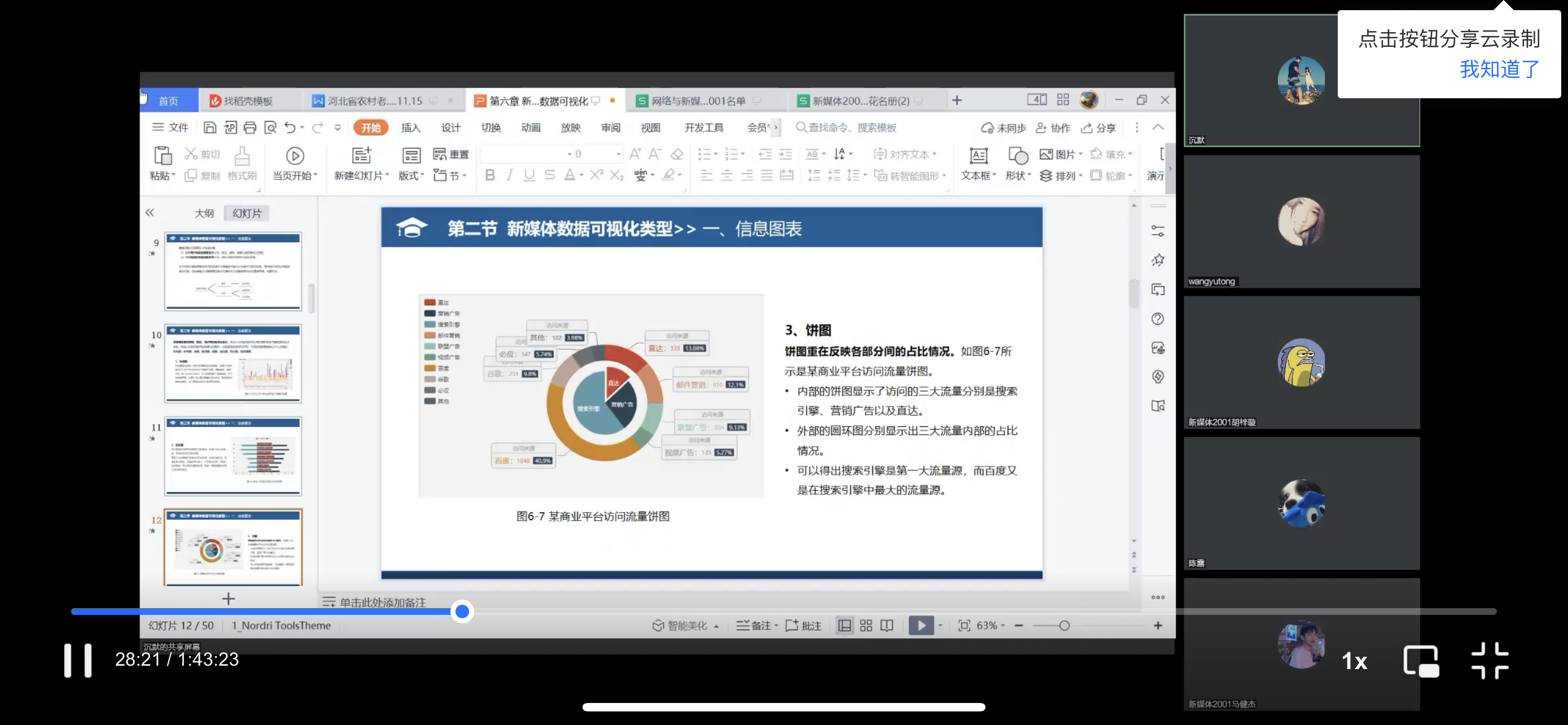Toggle bold formatting in ribbon

coord(490,175)
